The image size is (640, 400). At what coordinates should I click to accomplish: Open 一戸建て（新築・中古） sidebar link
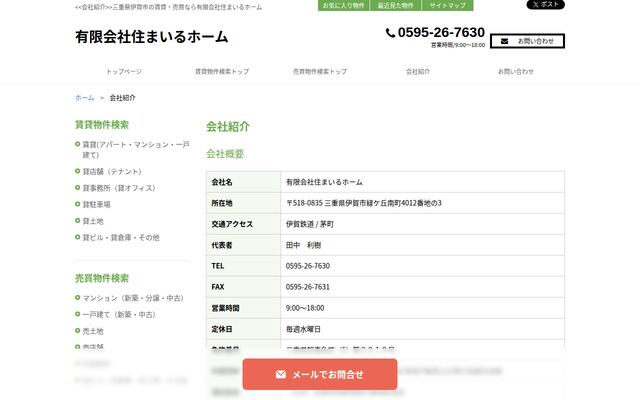coord(119,315)
